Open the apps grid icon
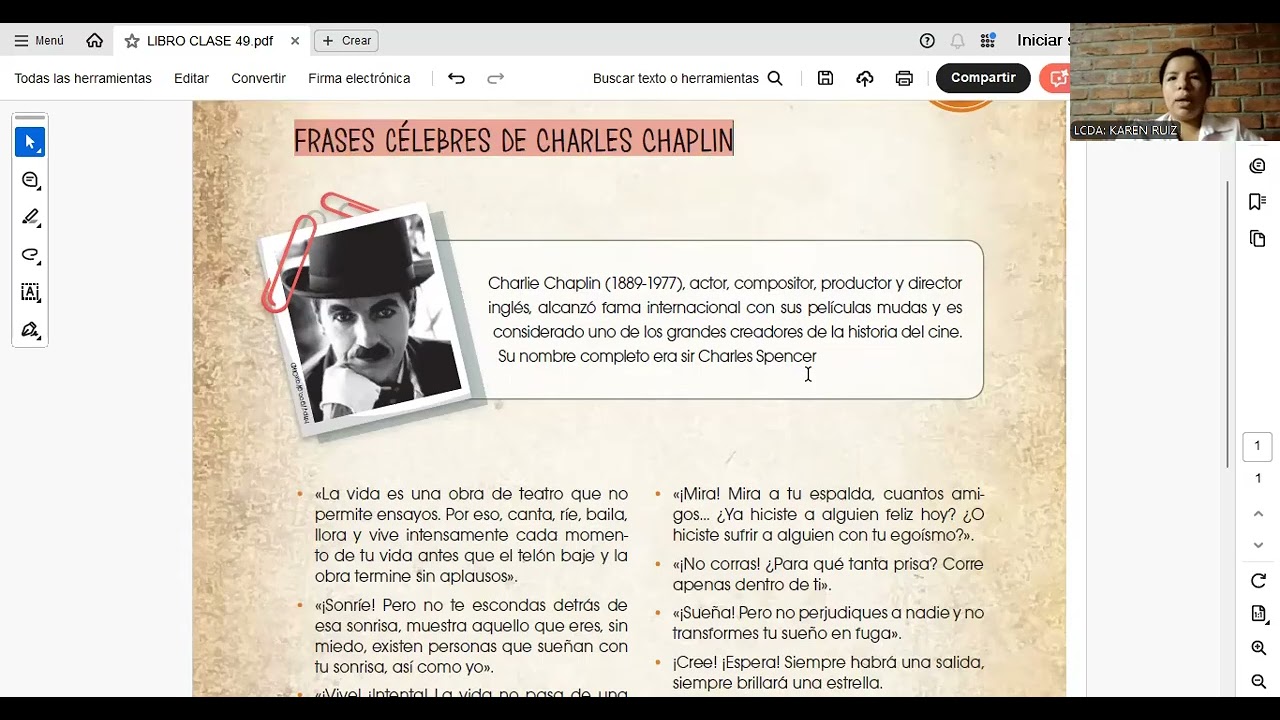 click(988, 41)
